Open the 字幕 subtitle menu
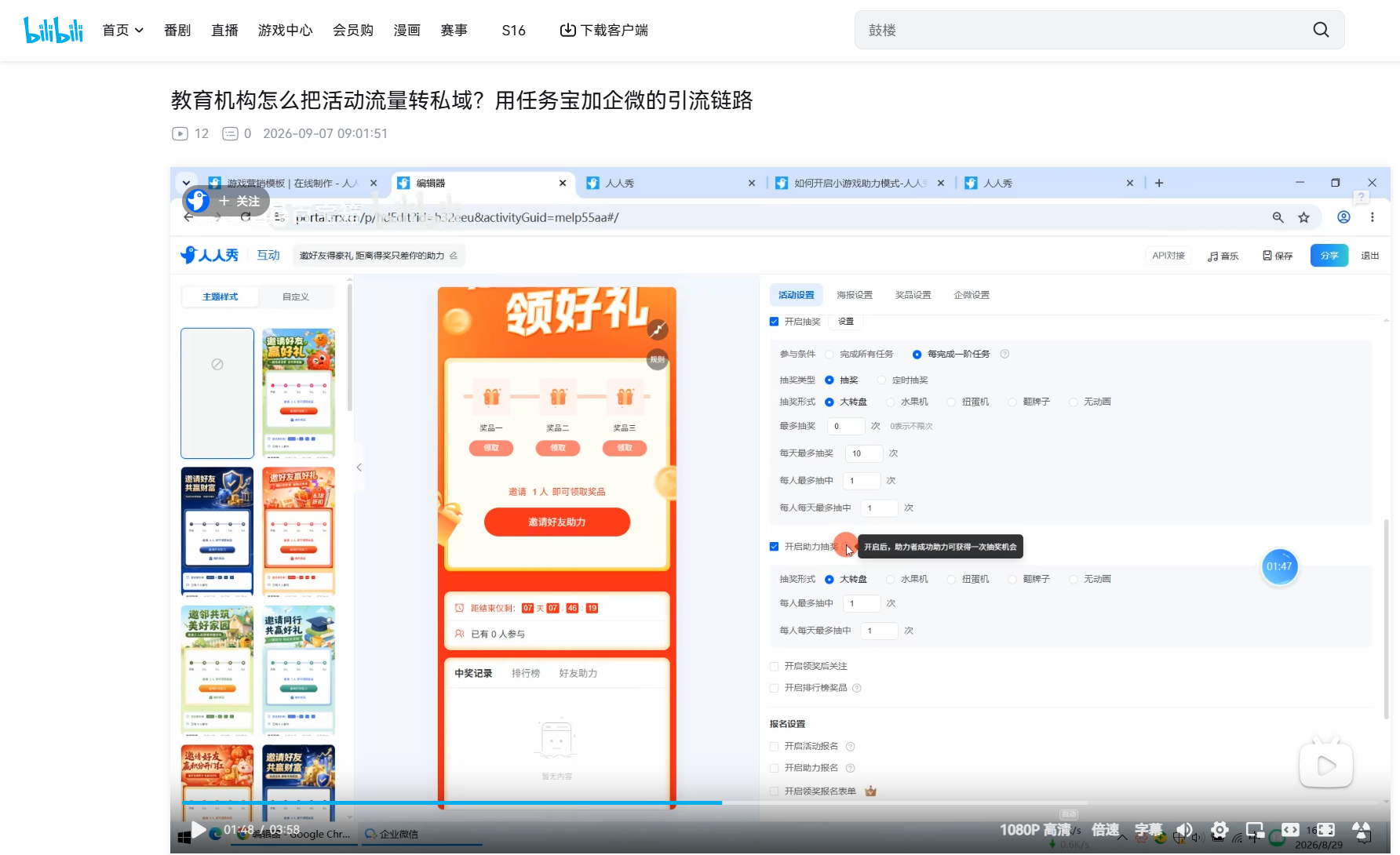The height and width of the screenshot is (855, 1400). (x=1148, y=830)
